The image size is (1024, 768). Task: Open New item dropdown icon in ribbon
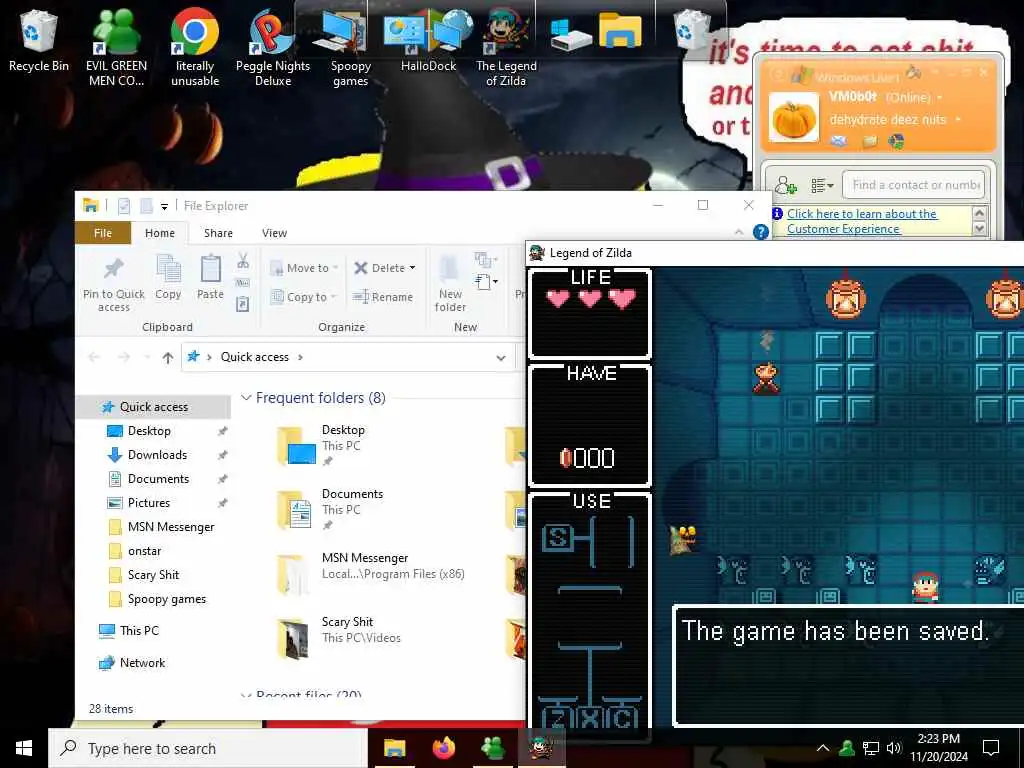(x=485, y=261)
